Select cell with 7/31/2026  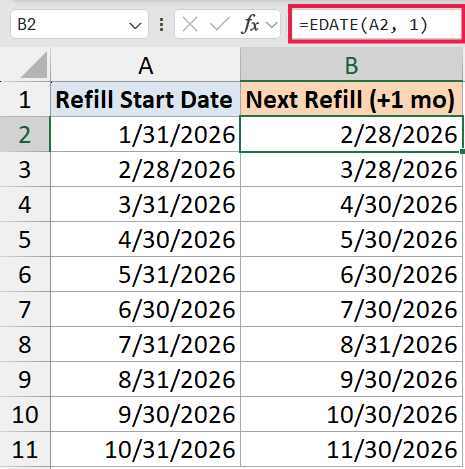click(x=145, y=344)
